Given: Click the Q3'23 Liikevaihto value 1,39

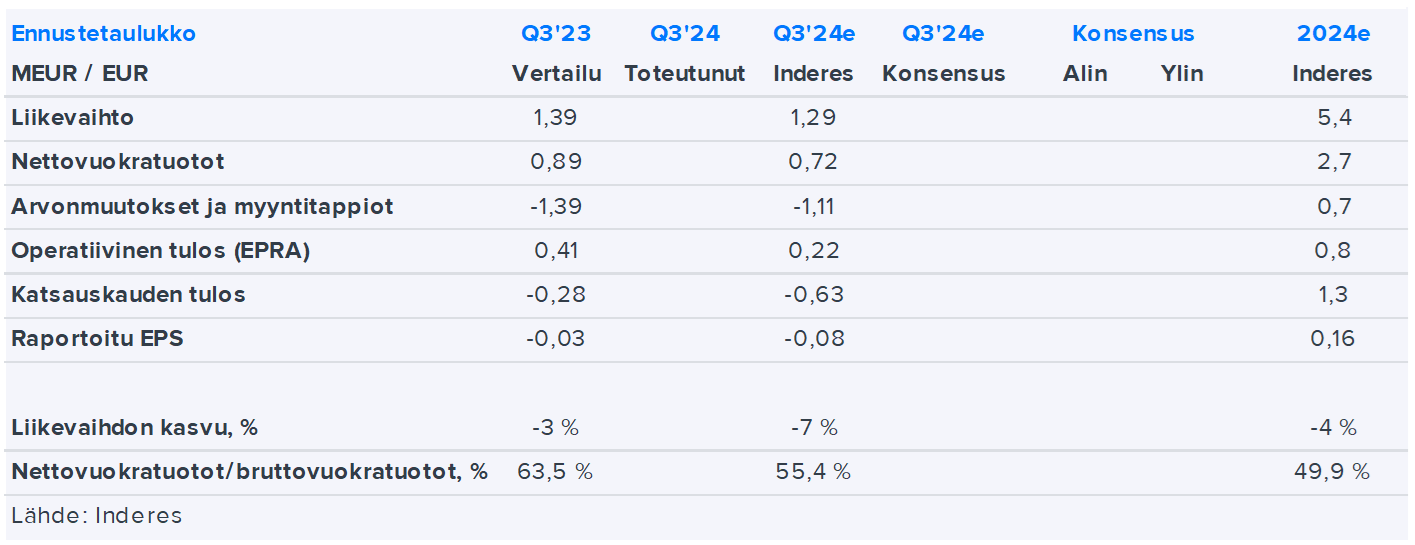Looking at the screenshot, I should tap(556, 118).
